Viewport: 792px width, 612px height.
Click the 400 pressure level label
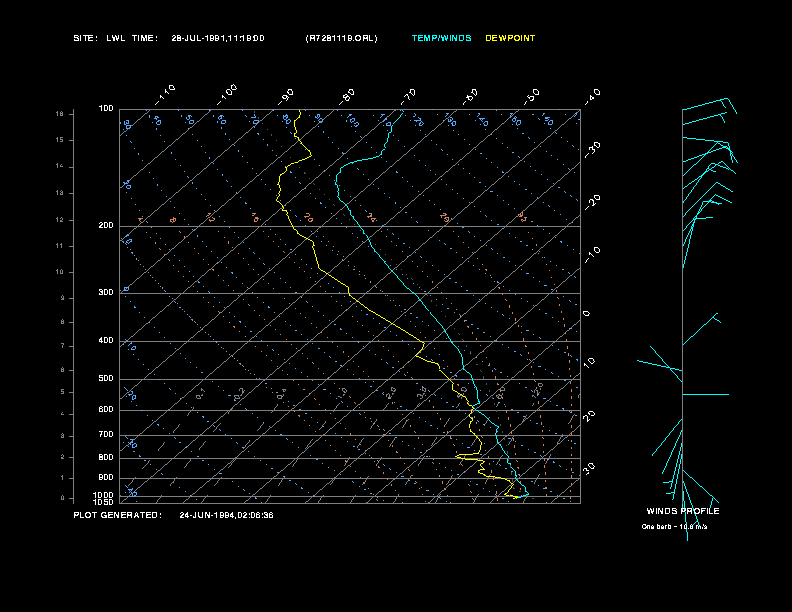pos(106,341)
